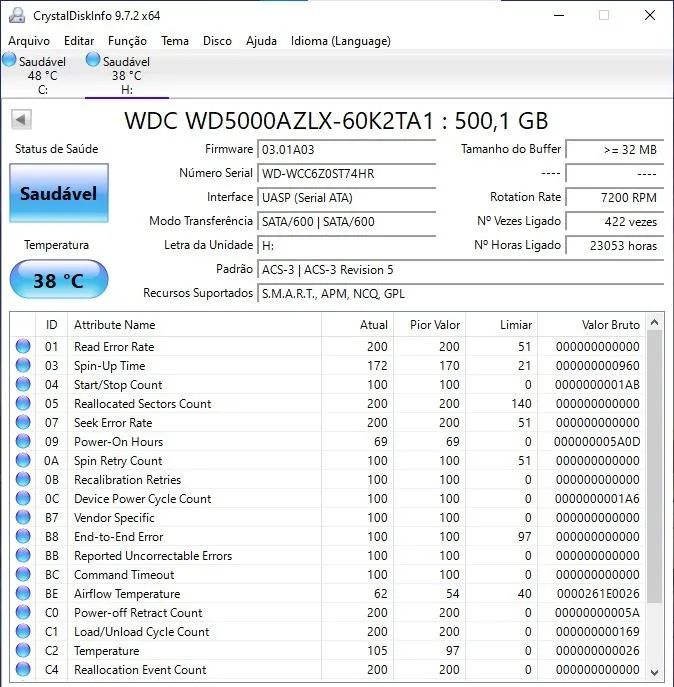Click the 422 vezes power-on count field
Image resolution: width=674 pixels, height=687 pixels.
coord(615,222)
